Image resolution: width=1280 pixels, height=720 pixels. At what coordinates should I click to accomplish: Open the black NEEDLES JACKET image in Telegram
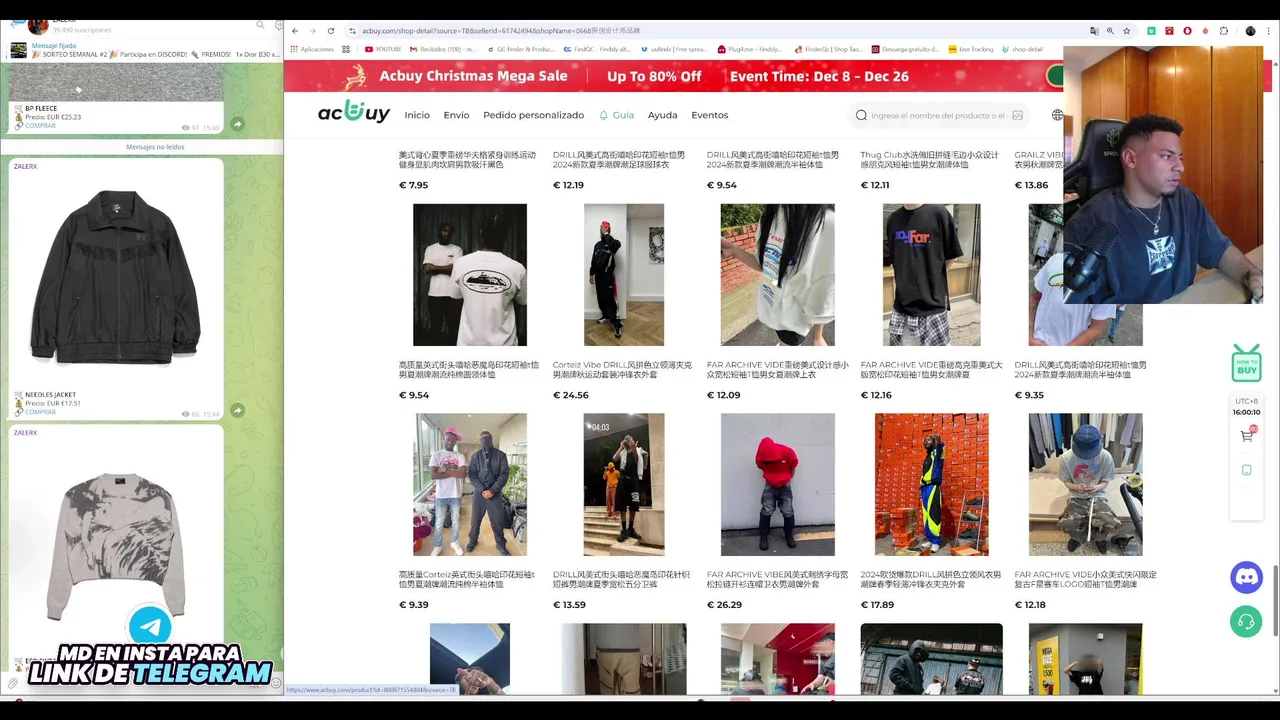tap(115, 278)
